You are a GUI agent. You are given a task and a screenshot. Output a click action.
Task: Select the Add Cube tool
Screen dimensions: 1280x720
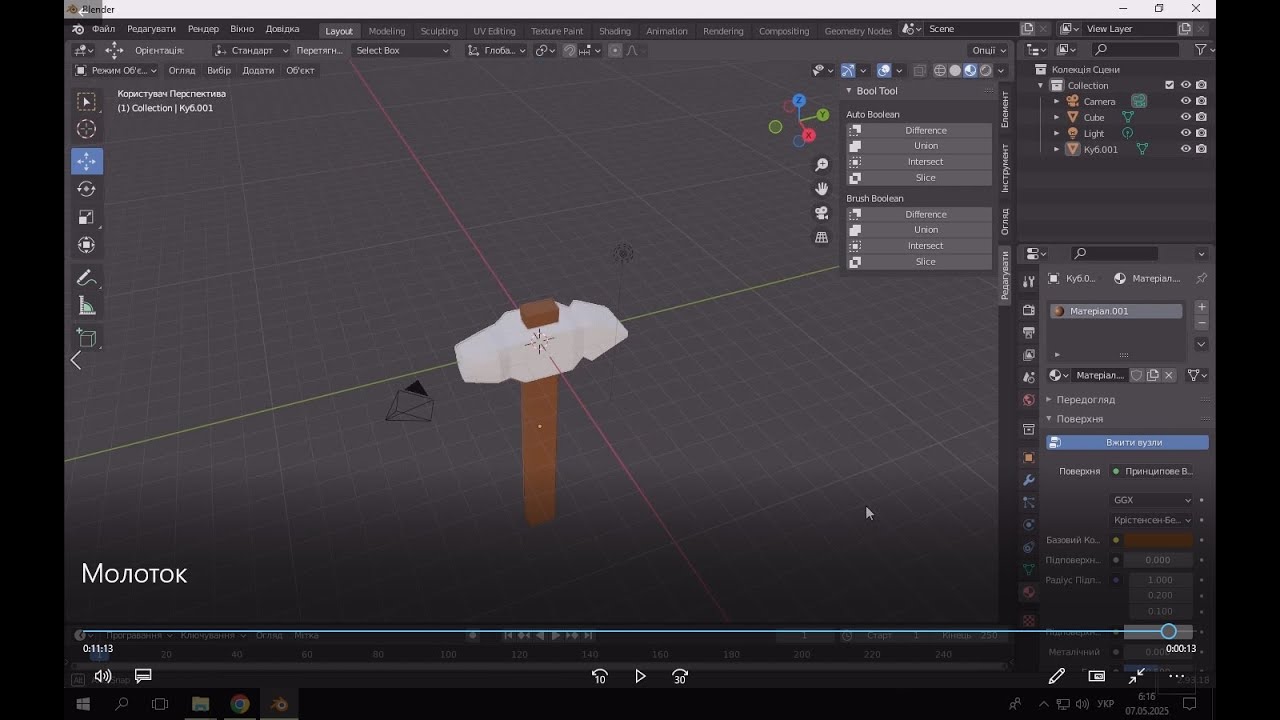(x=87, y=338)
